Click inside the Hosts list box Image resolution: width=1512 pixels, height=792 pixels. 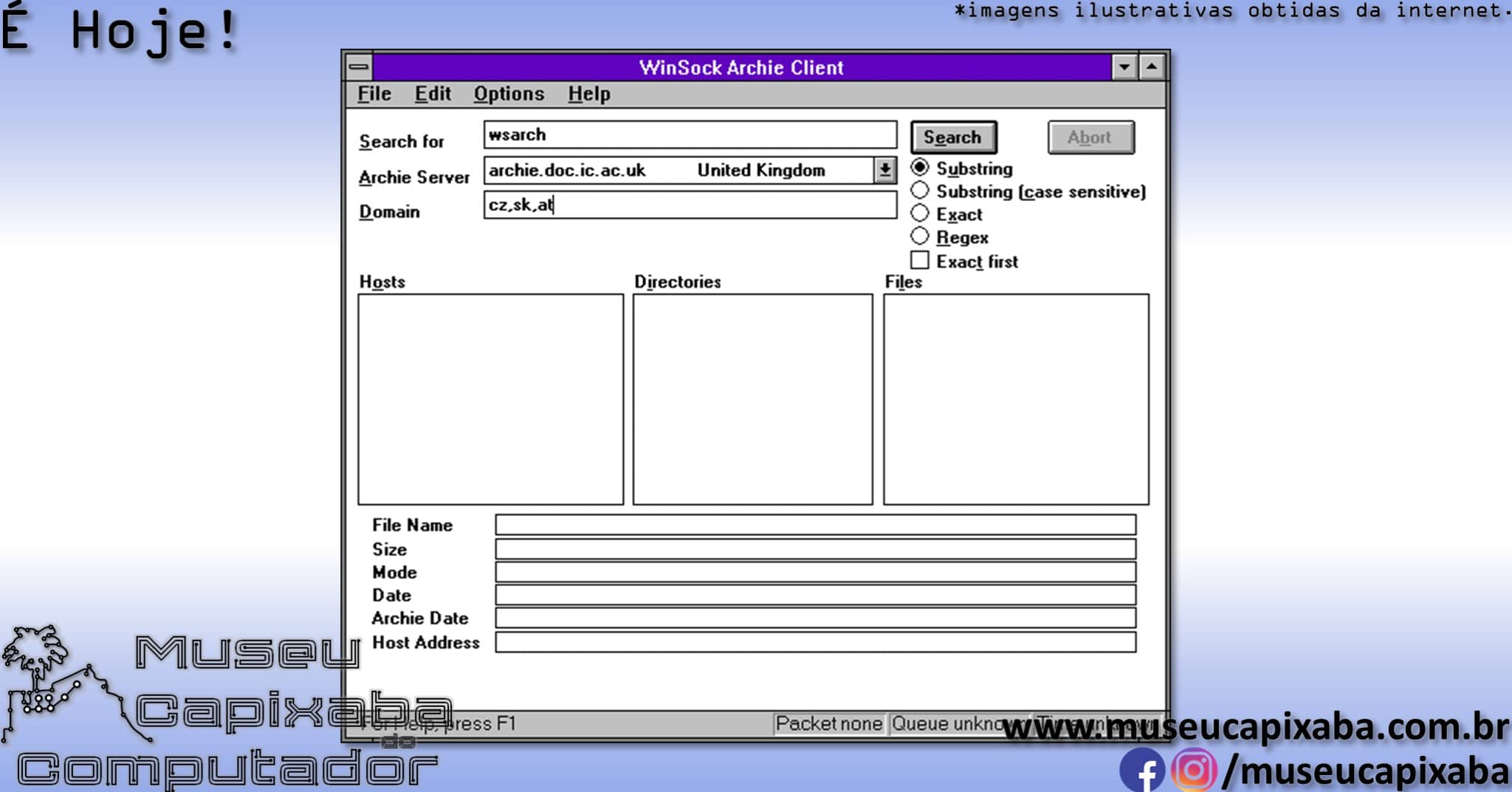click(x=490, y=399)
